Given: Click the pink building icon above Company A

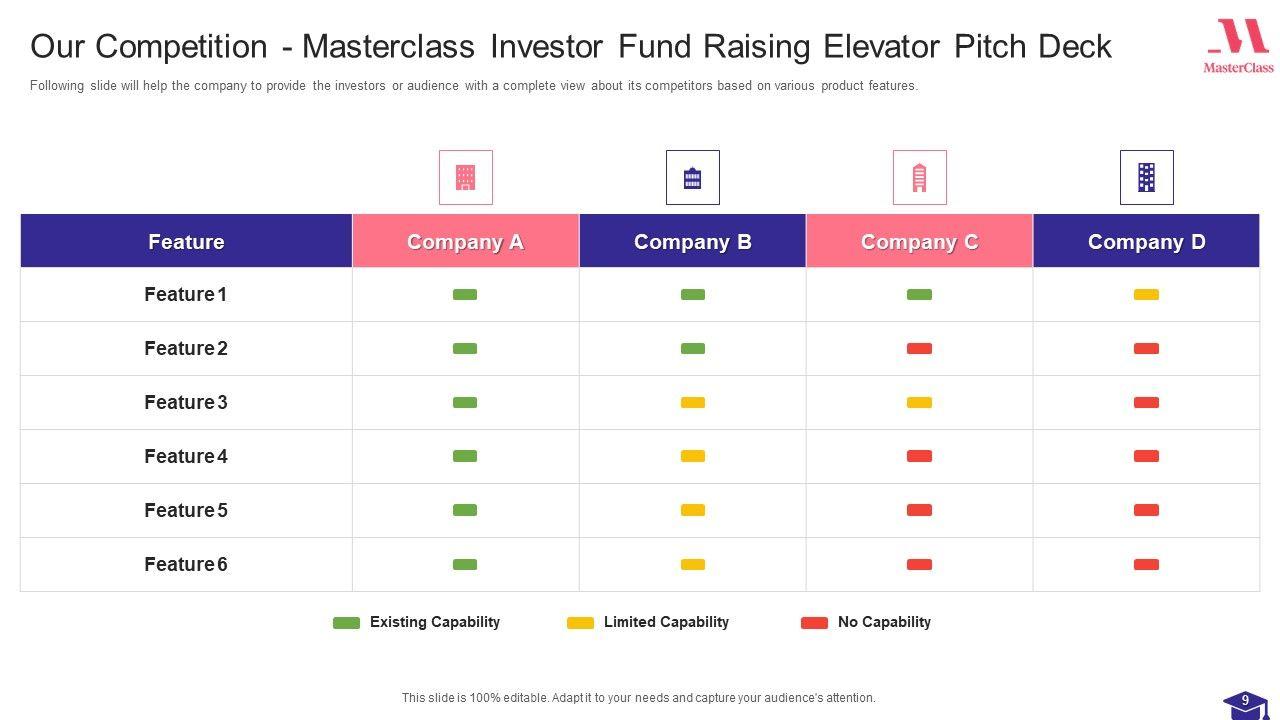Looking at the screenshot, I should 465,177.
